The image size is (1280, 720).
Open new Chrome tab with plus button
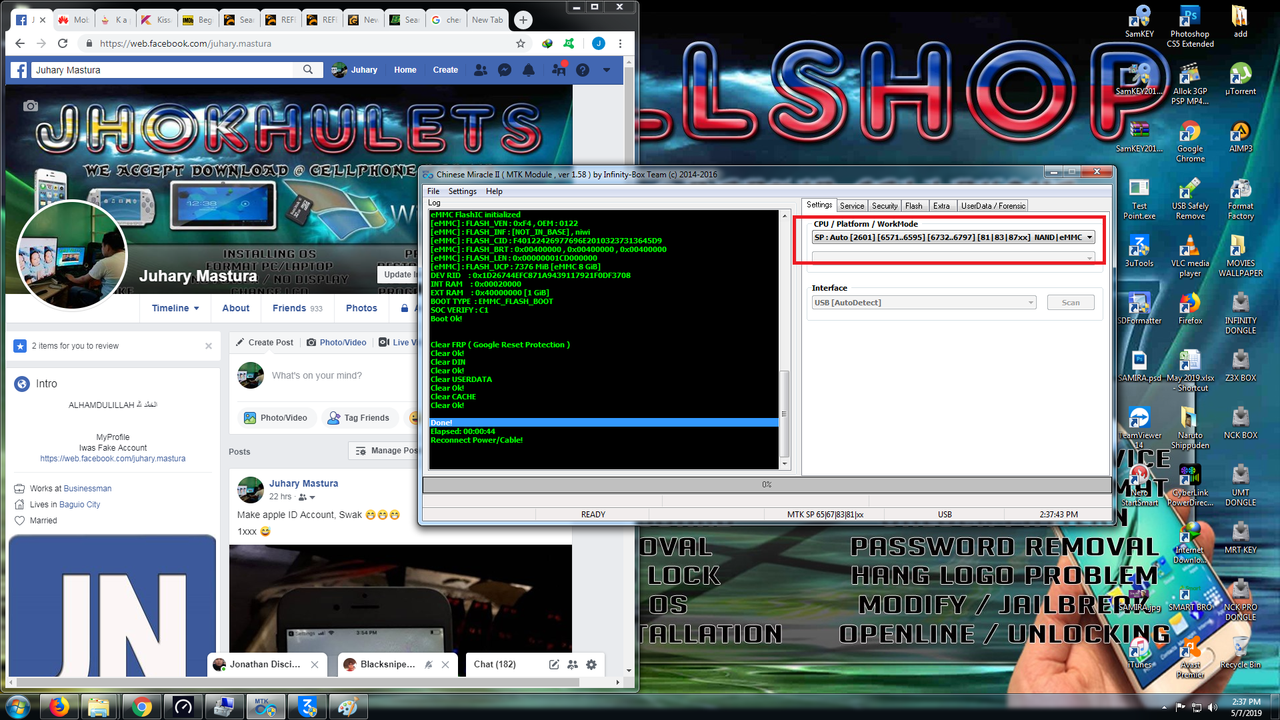coord(523,19)
